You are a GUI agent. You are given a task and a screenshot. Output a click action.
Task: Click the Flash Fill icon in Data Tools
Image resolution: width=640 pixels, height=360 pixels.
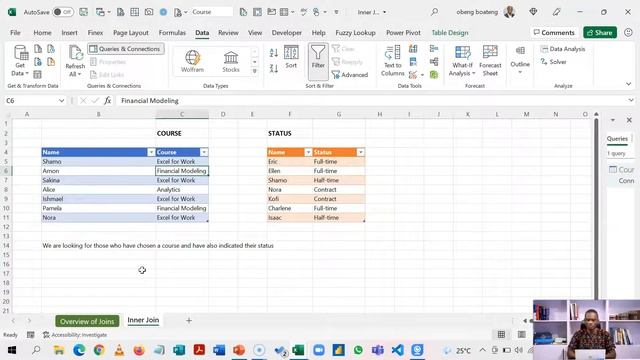[413, 49]
